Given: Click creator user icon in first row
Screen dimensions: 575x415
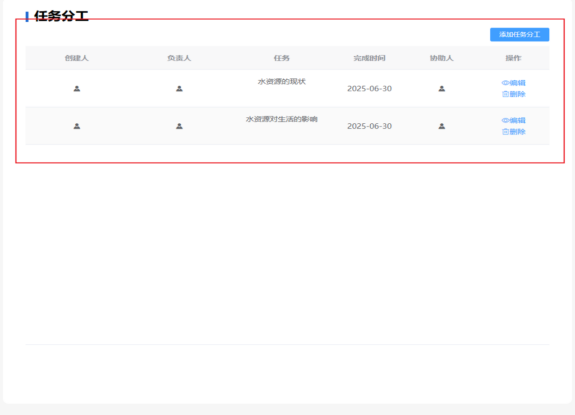Looking at the screenshot, I should click(77, 89).
